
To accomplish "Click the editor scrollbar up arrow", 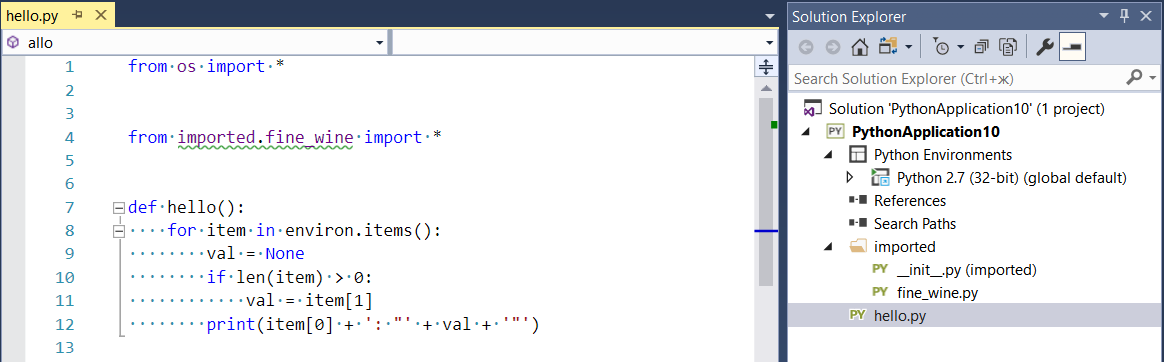I will tap(765, 88).
